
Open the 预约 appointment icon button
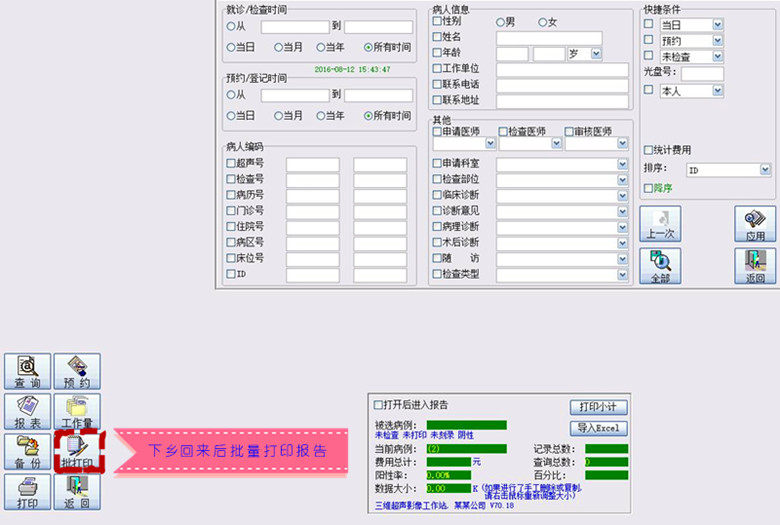click(77, 371)
